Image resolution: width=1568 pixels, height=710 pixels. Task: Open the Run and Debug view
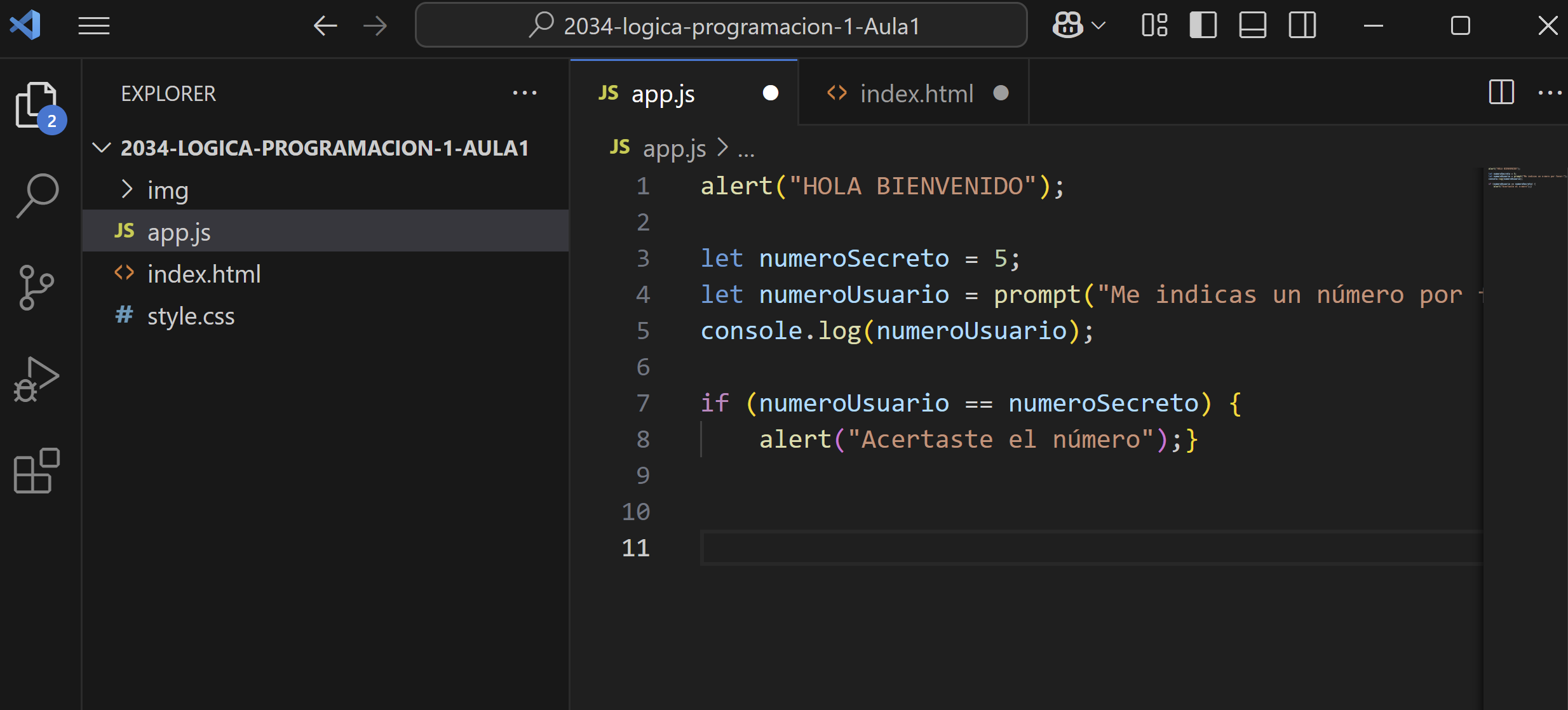pyautogui.click(x=36, y=380)
